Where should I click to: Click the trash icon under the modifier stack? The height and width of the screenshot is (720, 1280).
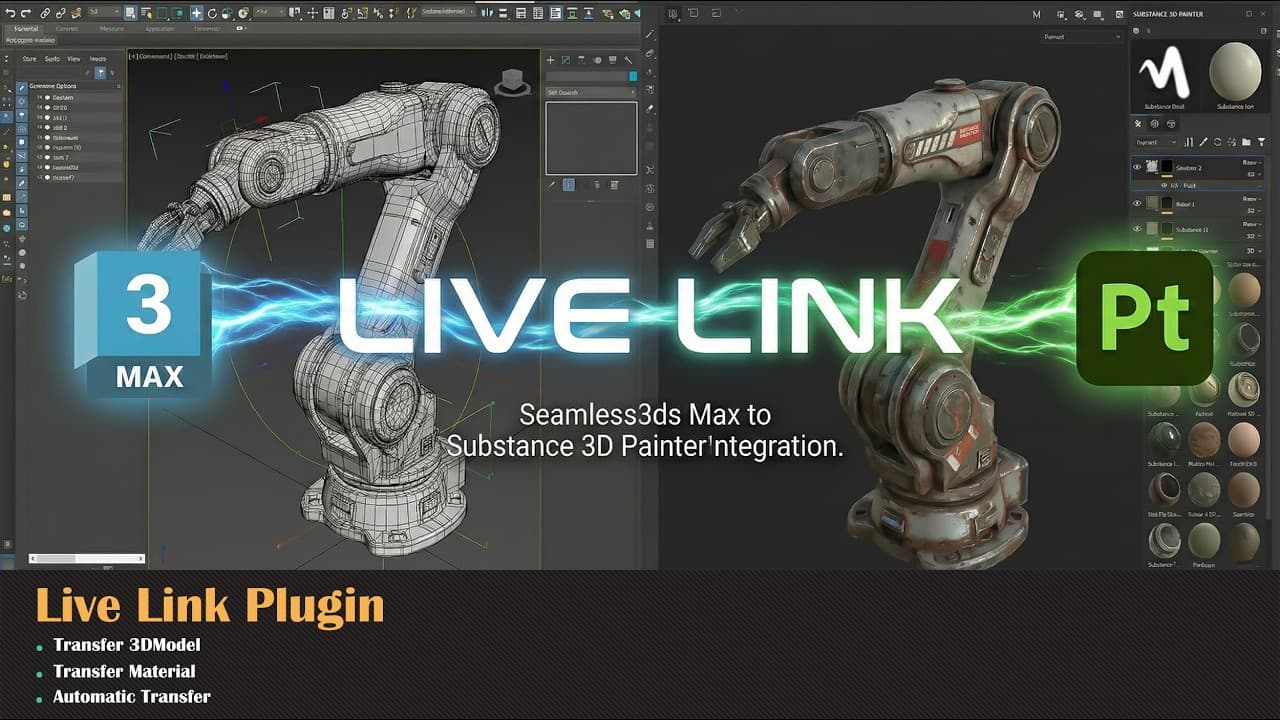pyautogui.click(x=597, y=185)
